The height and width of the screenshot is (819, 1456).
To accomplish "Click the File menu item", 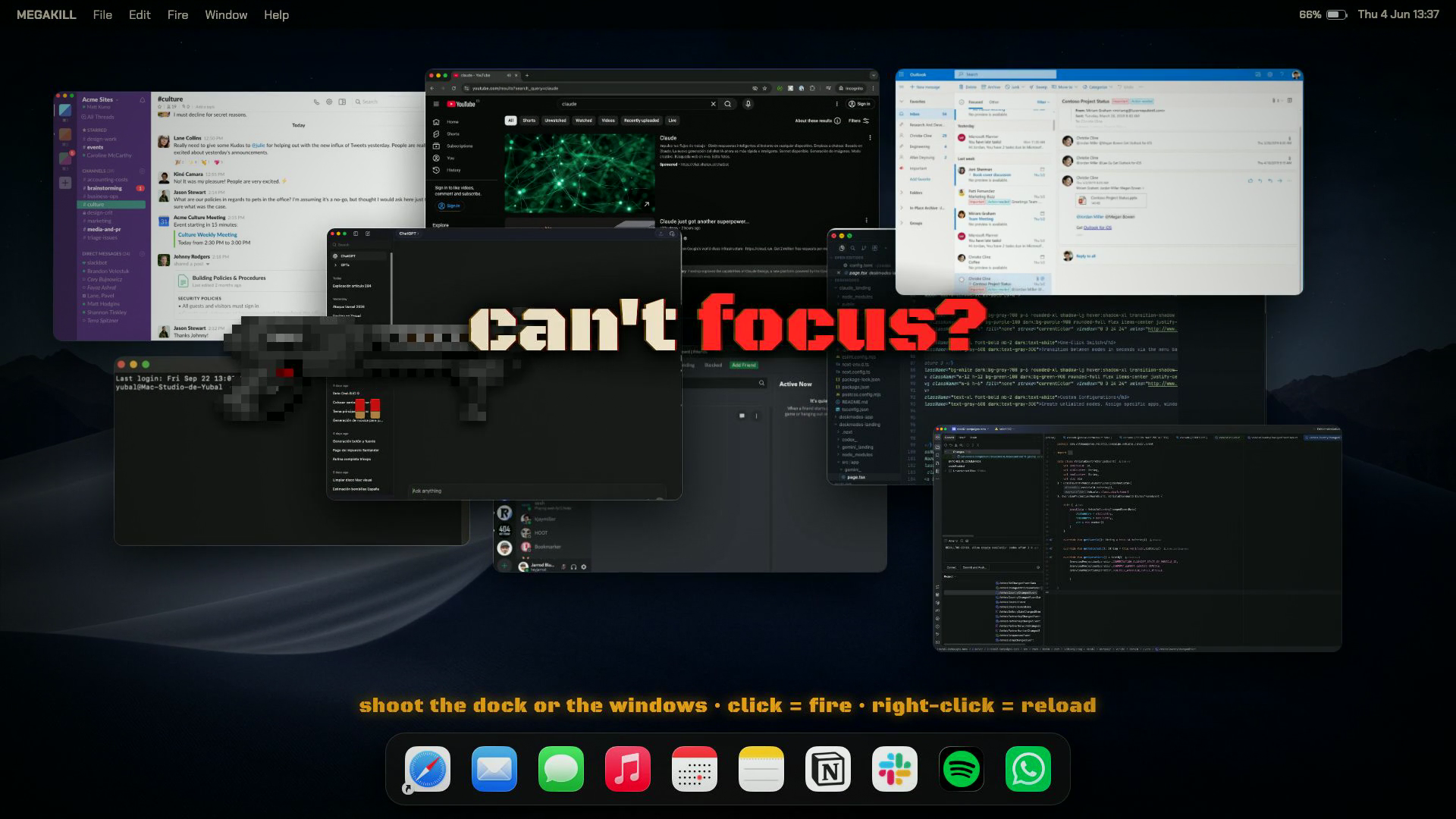I will [x=102, y=14].
